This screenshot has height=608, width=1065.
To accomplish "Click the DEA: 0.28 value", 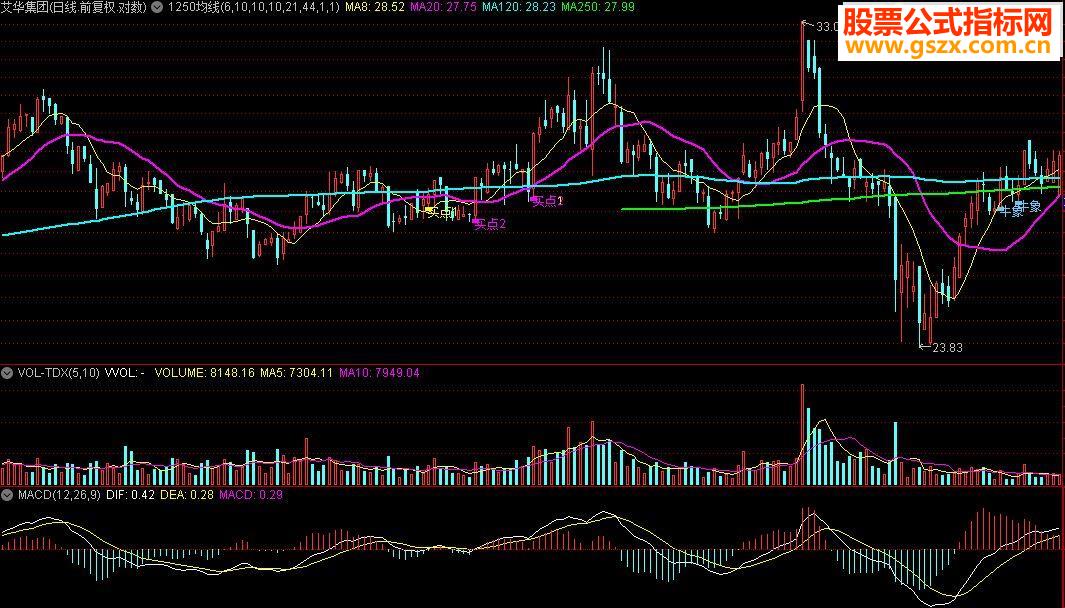I will coord(187,495).
